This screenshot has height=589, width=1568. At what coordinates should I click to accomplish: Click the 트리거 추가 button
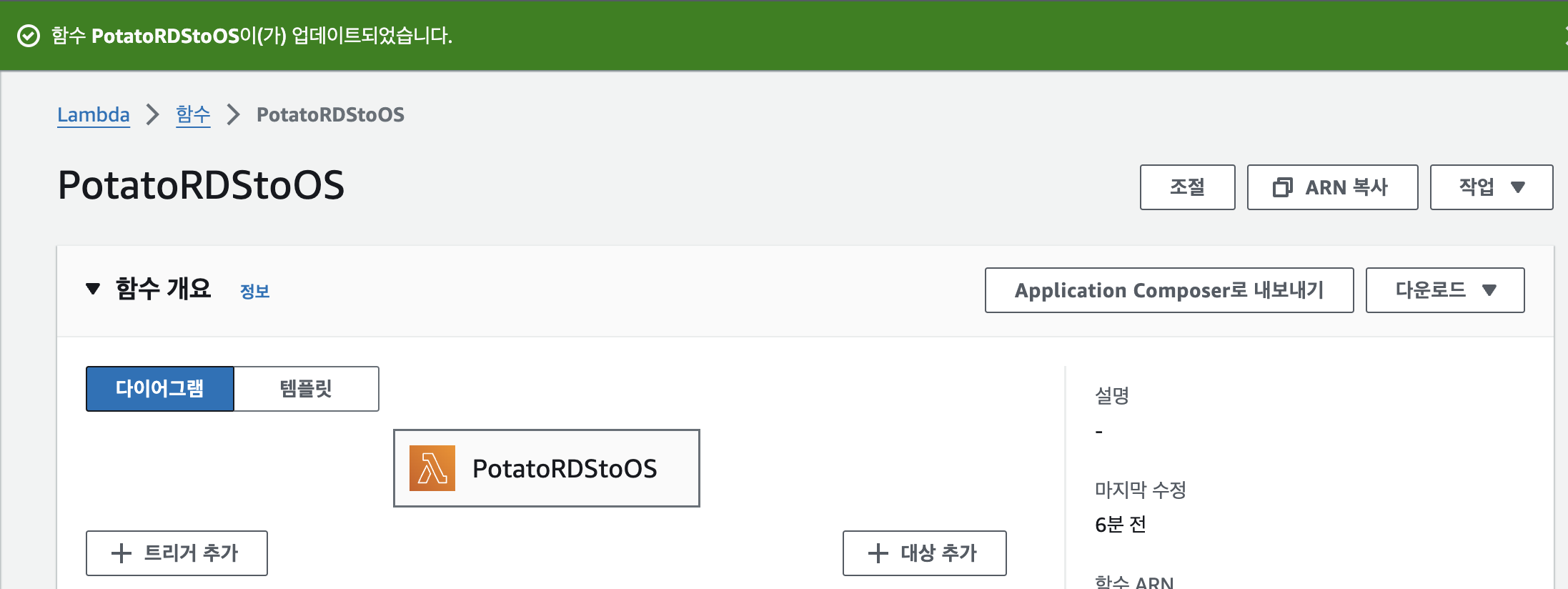click(x=177, y=553)
